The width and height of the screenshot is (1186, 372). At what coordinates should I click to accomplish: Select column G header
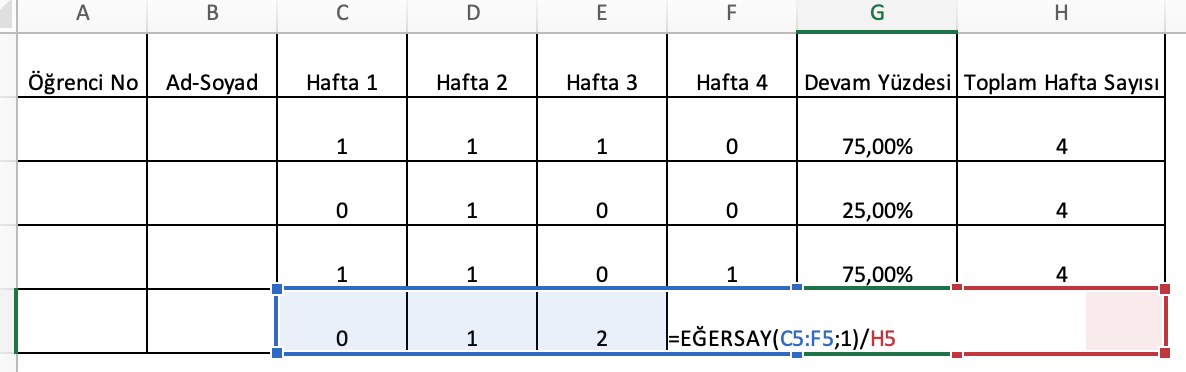coord(877,15)
